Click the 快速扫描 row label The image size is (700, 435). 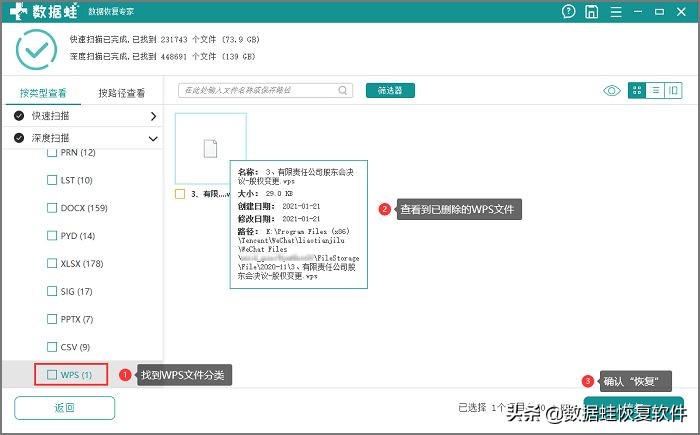(50, 116)
